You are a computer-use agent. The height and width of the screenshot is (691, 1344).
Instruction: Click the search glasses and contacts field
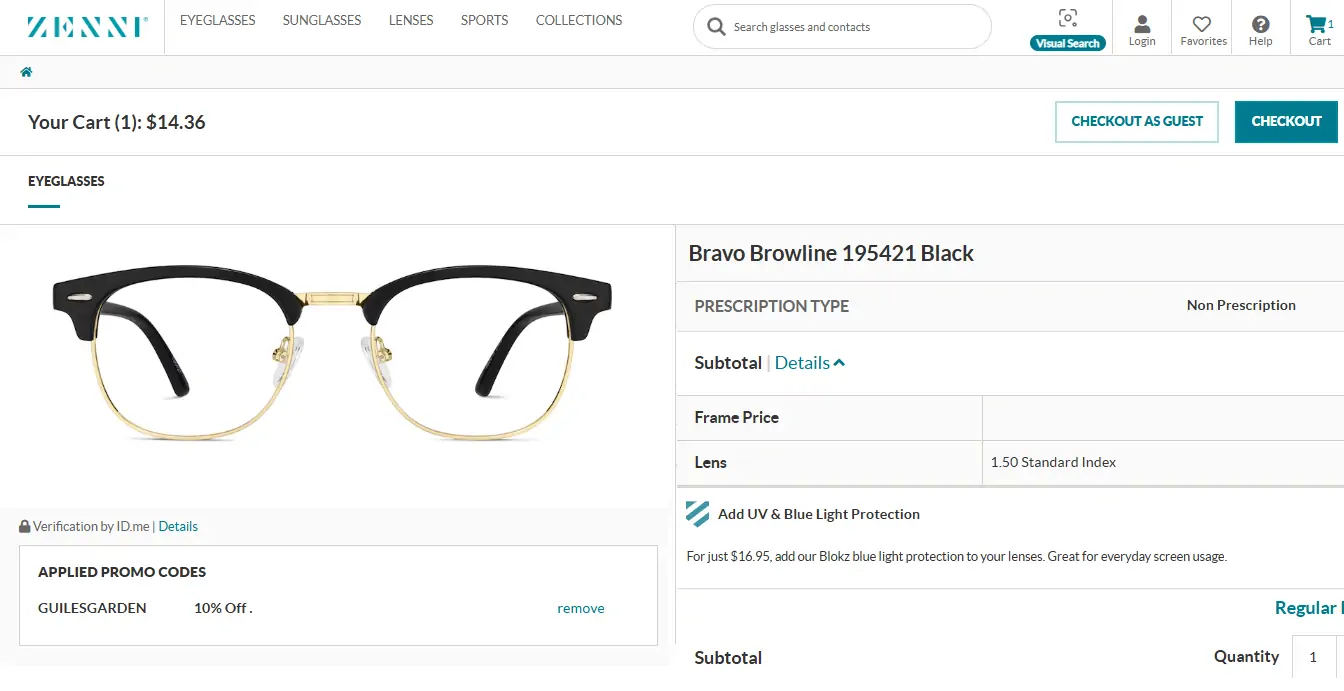coord(850,27)
